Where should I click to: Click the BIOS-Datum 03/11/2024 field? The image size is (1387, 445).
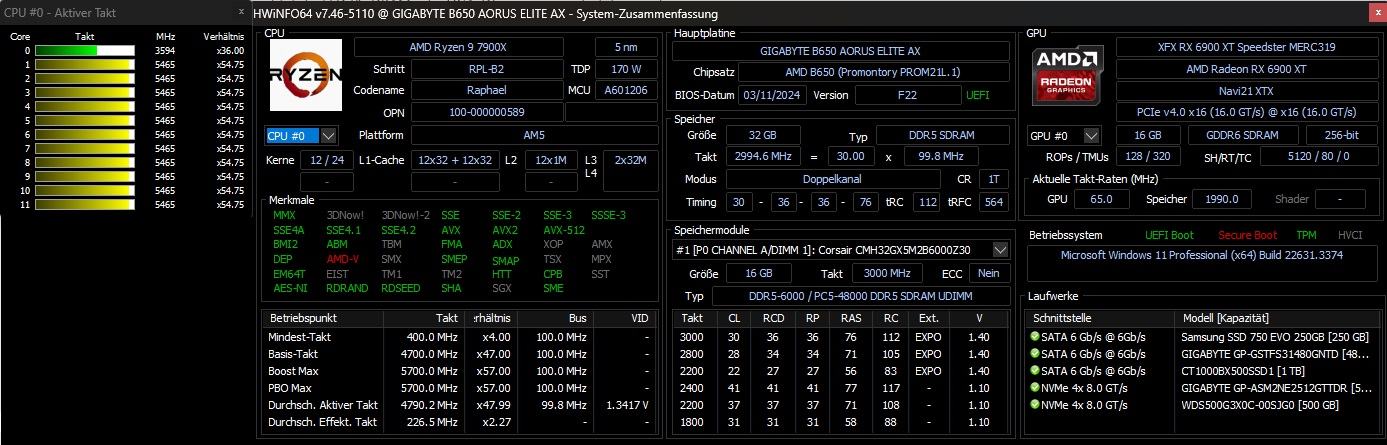770,95
